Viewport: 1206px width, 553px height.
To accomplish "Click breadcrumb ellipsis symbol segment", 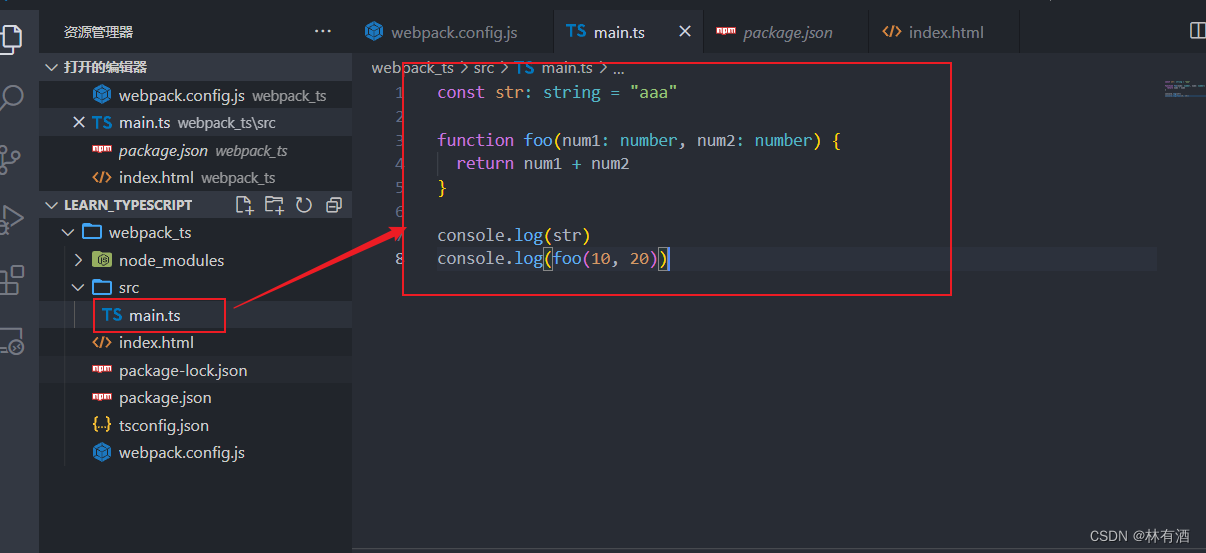I will tap(619, 69).
